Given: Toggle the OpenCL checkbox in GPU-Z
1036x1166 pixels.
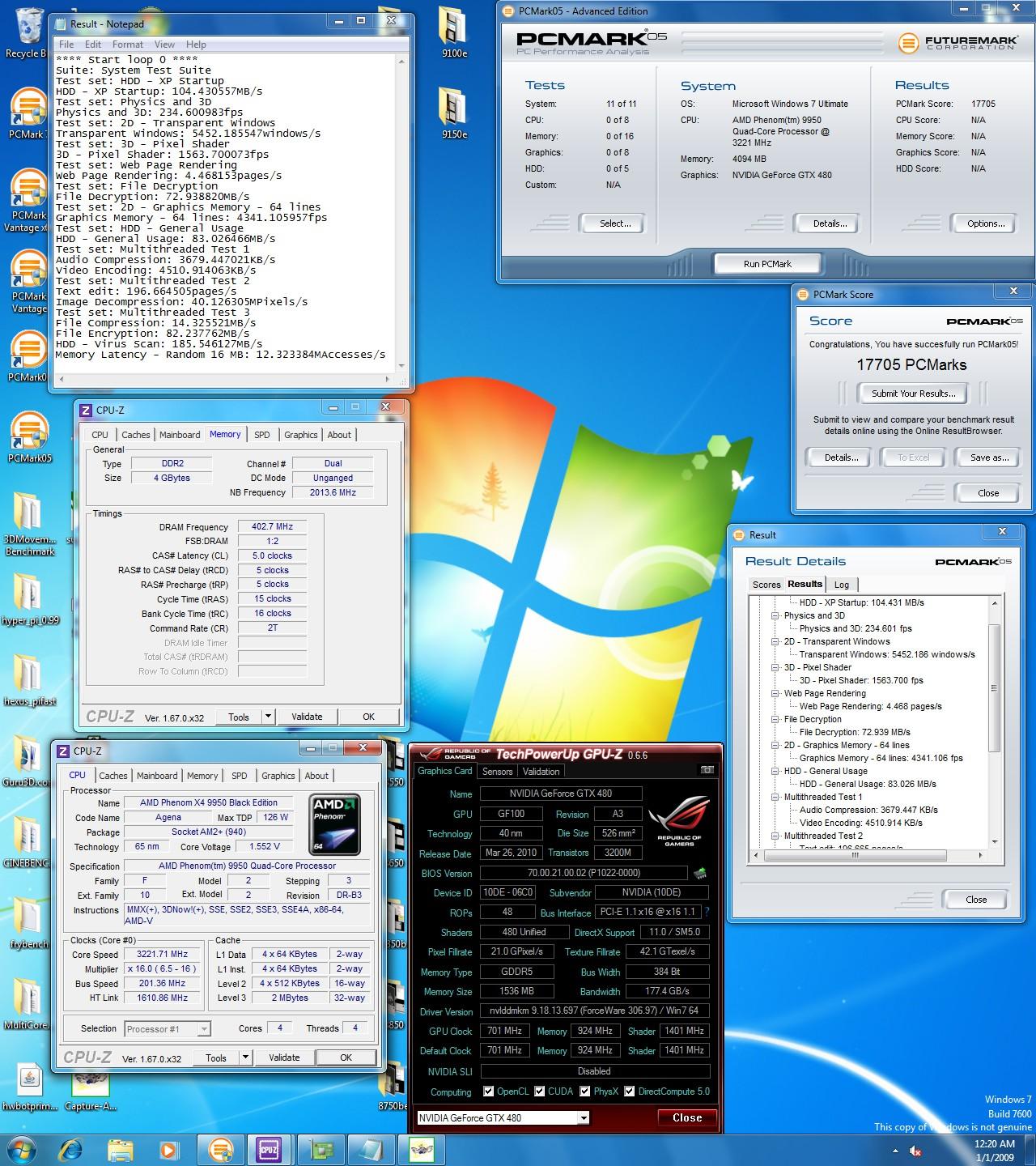Looking at the screenshot, I should 489,1092.
